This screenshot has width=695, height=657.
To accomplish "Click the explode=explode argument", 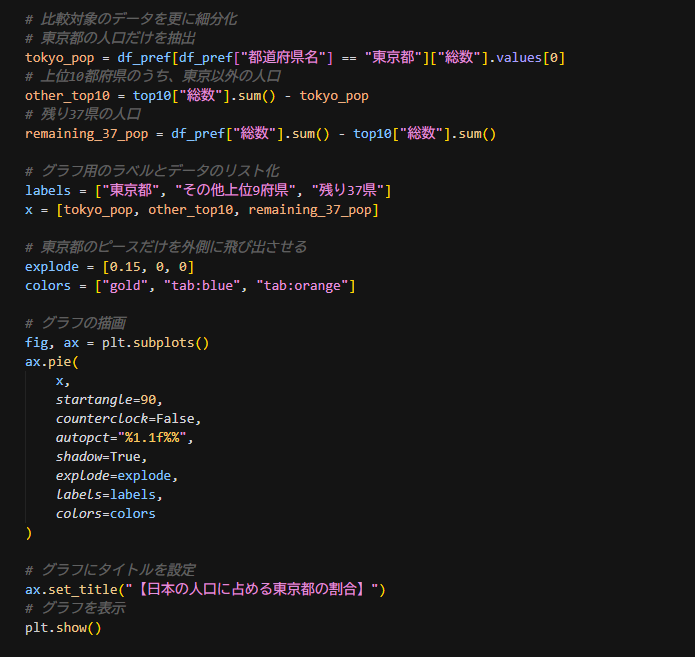I will coord(113,476).
